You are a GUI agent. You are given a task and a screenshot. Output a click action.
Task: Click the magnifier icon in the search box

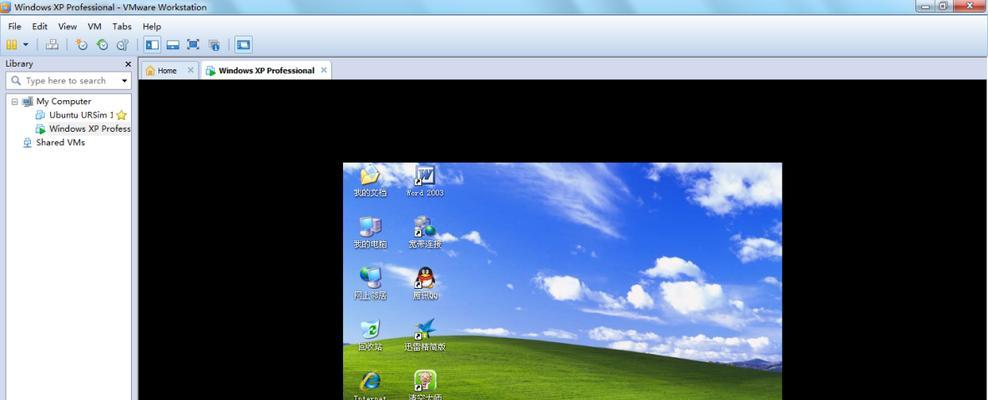[x=16, y=81]
